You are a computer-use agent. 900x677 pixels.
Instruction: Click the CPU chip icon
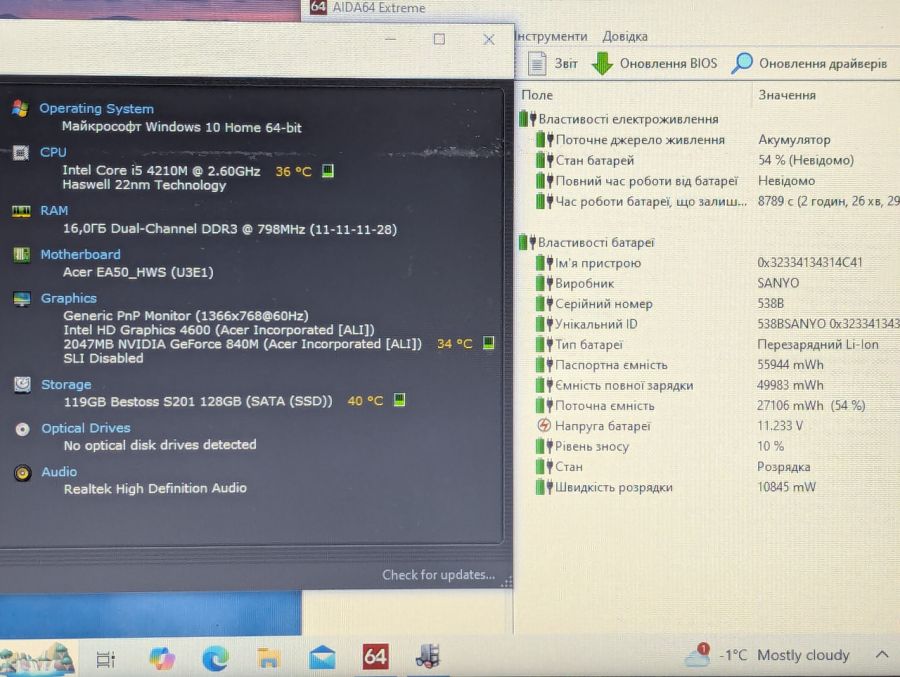[x=21, y=153]
